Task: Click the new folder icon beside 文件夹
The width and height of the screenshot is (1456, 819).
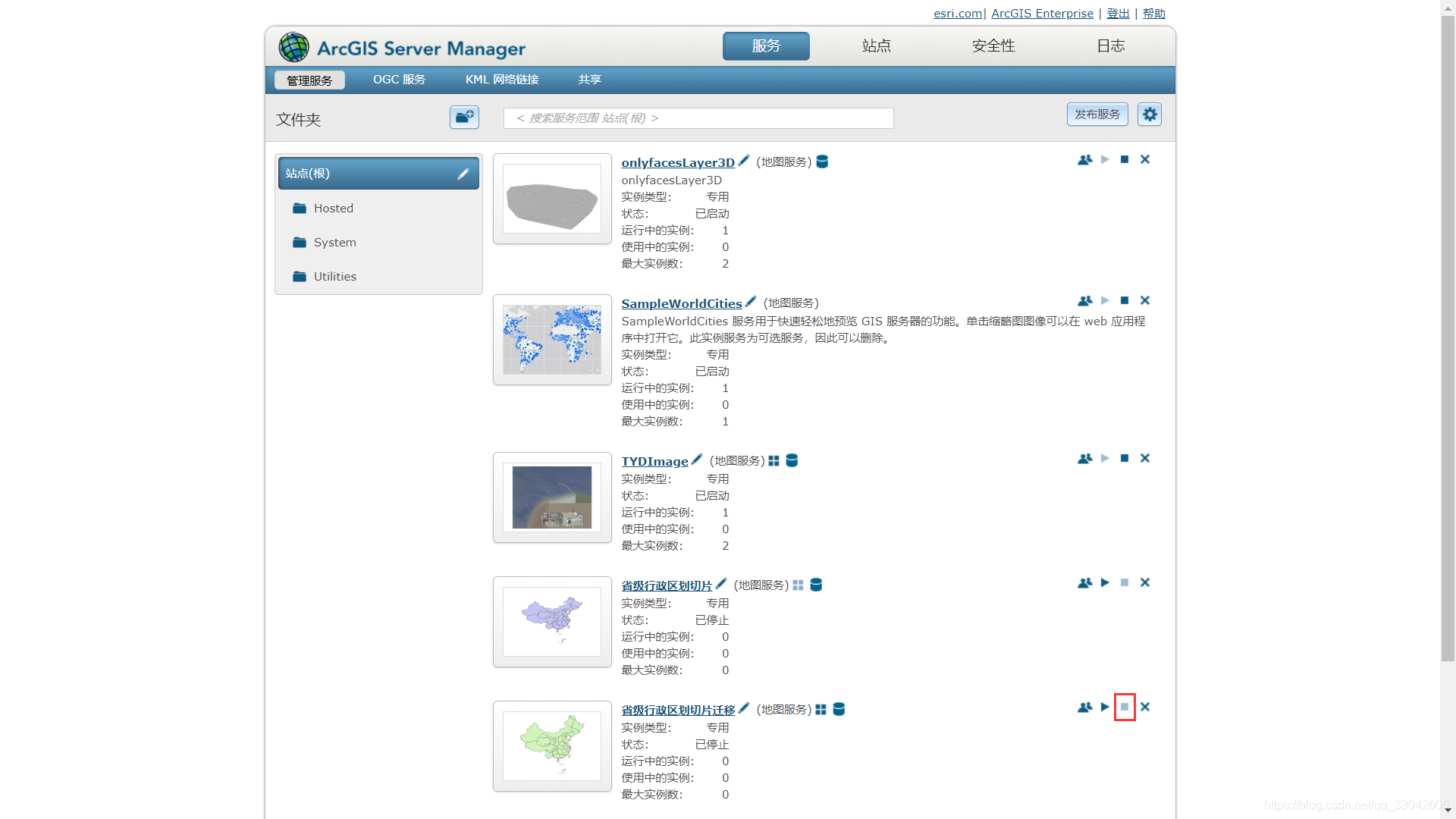Action: click(464, 117)
